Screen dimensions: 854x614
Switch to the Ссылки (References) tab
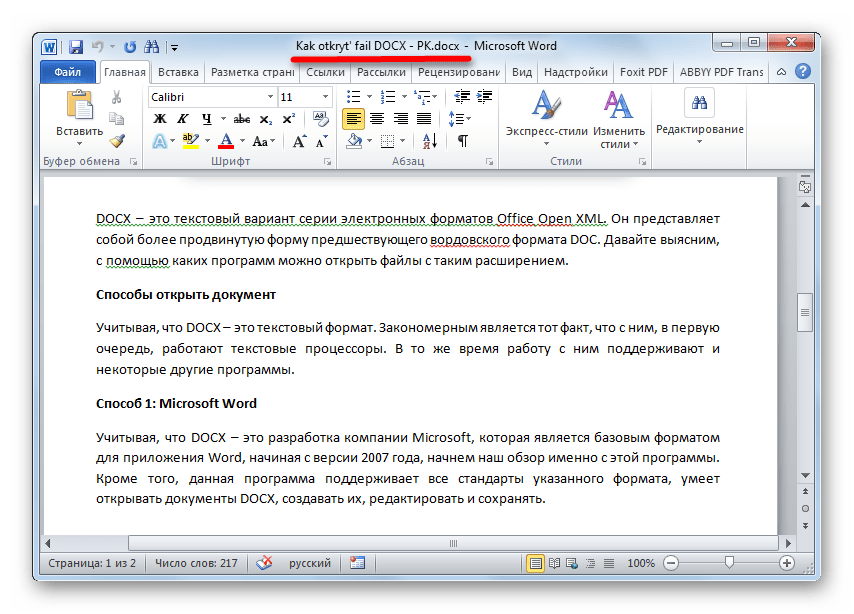point(325,72)
